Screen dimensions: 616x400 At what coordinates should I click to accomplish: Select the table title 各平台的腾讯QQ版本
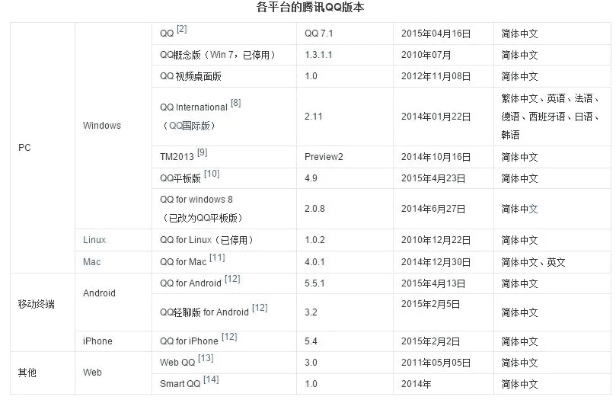point(310,7)
